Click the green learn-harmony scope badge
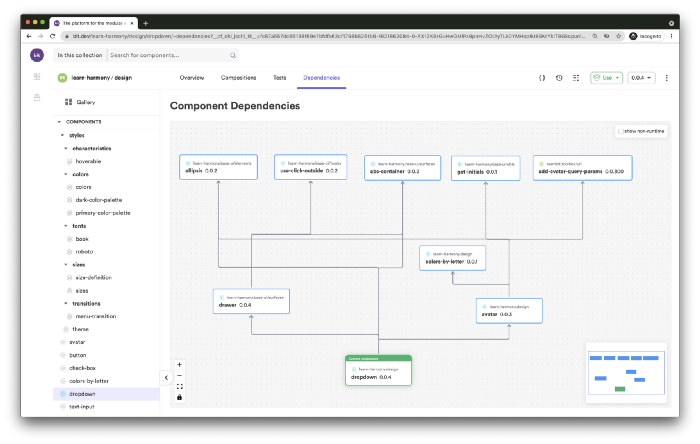700x444 pixels. 62,78
